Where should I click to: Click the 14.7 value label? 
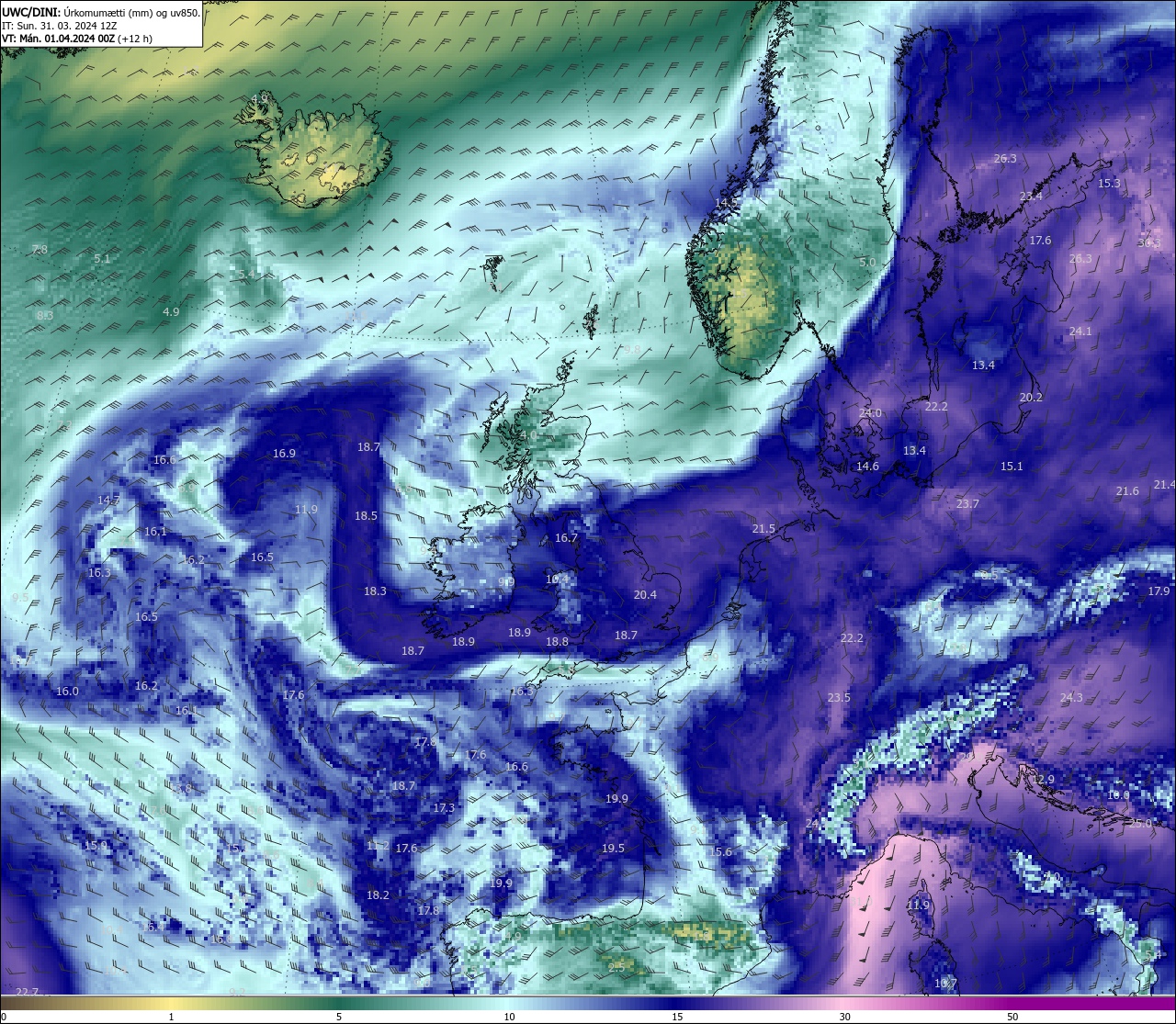[x=108, y=500]
